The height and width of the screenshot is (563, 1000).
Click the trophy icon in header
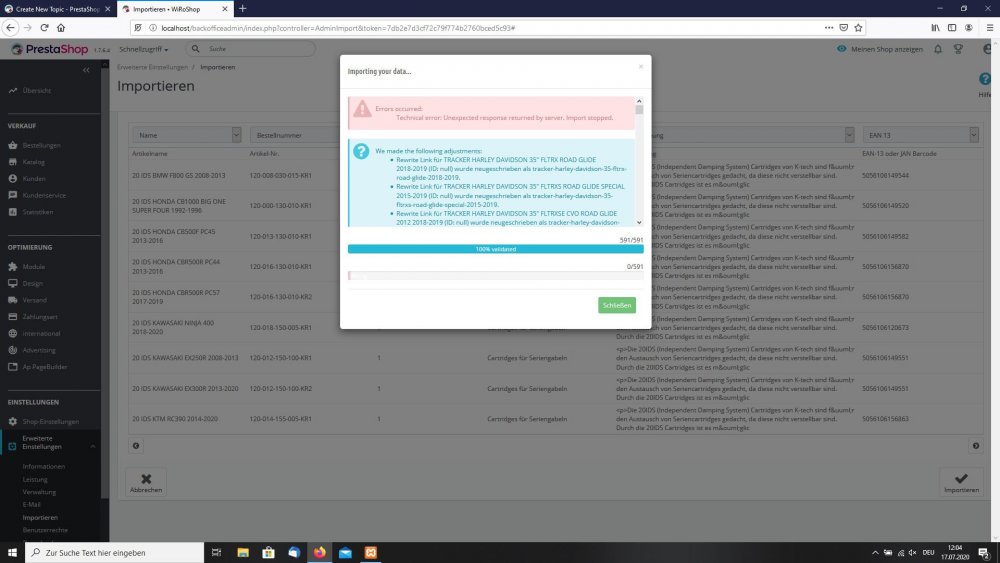pos(958,49)
